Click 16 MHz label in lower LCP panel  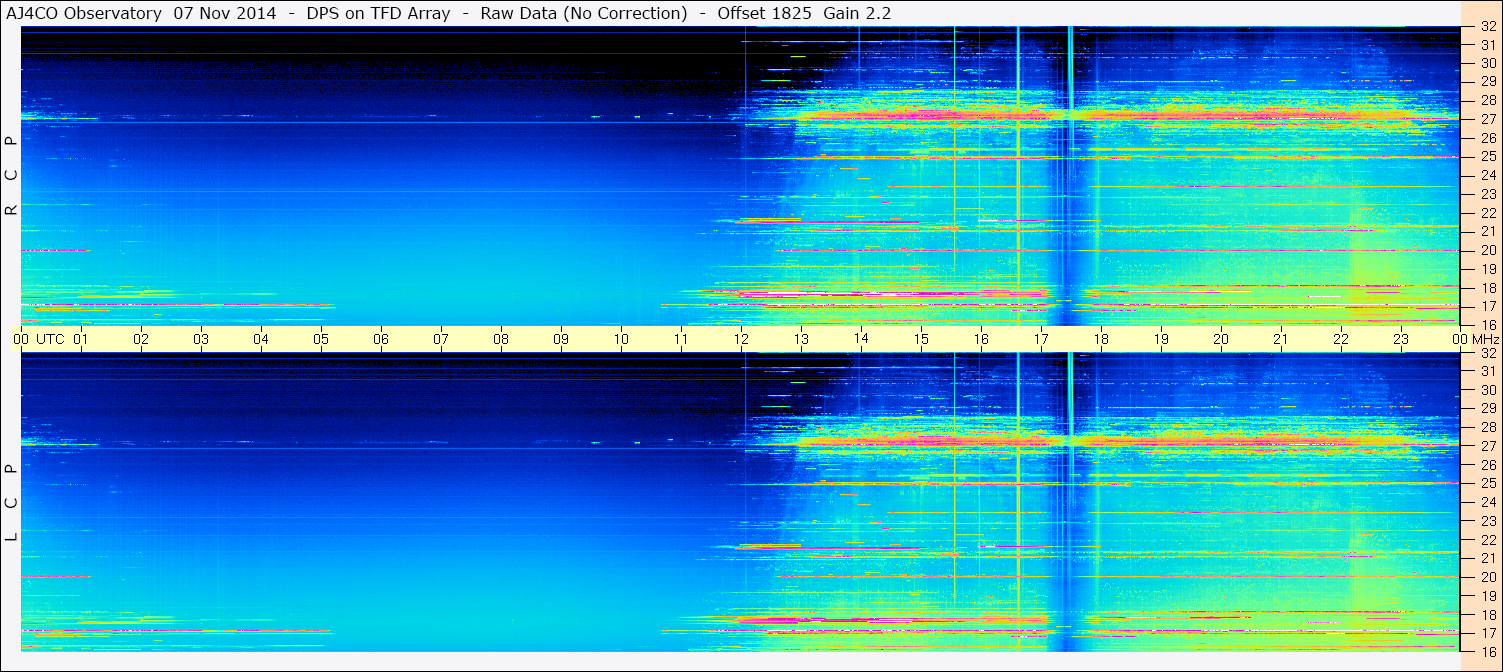pyautogui.click(x=1487, y=651)
